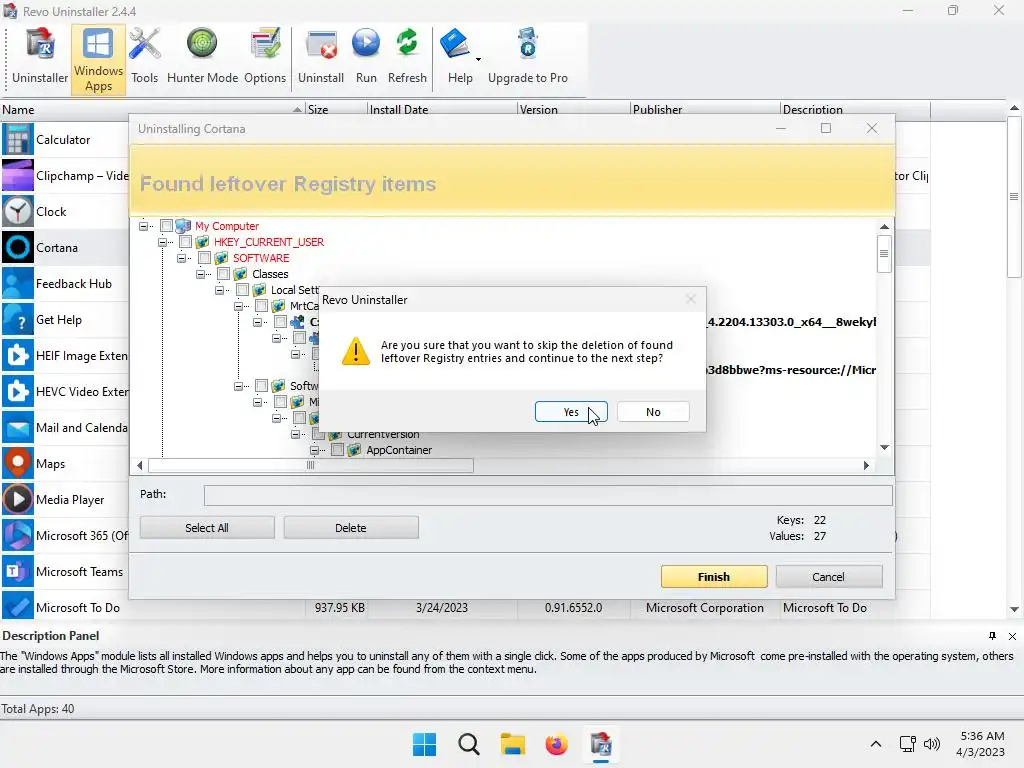Collapse the AppContainer tree node
The height and width of the screenshot is (768, 1024).
point(314,450)
